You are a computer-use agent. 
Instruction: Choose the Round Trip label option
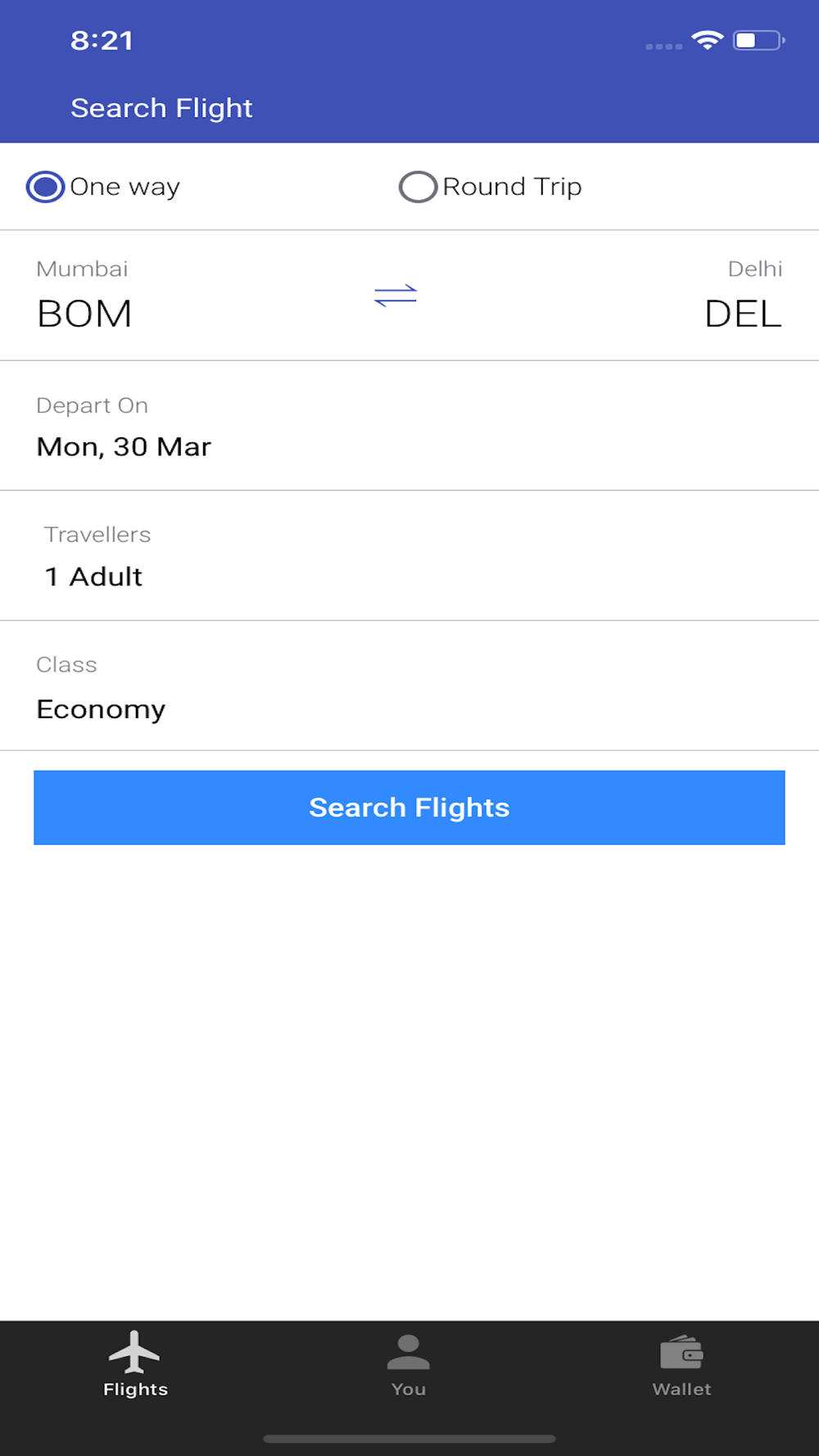pos(512,187)
